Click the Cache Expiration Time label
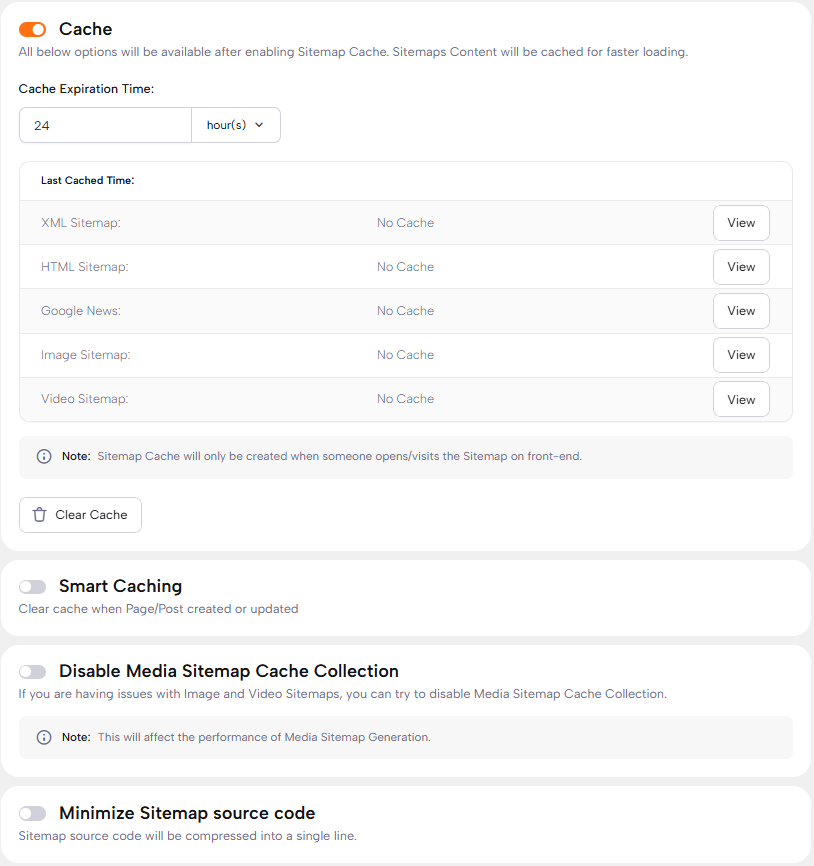Viewport: 814px width, 866px height. tap(86, 89)
